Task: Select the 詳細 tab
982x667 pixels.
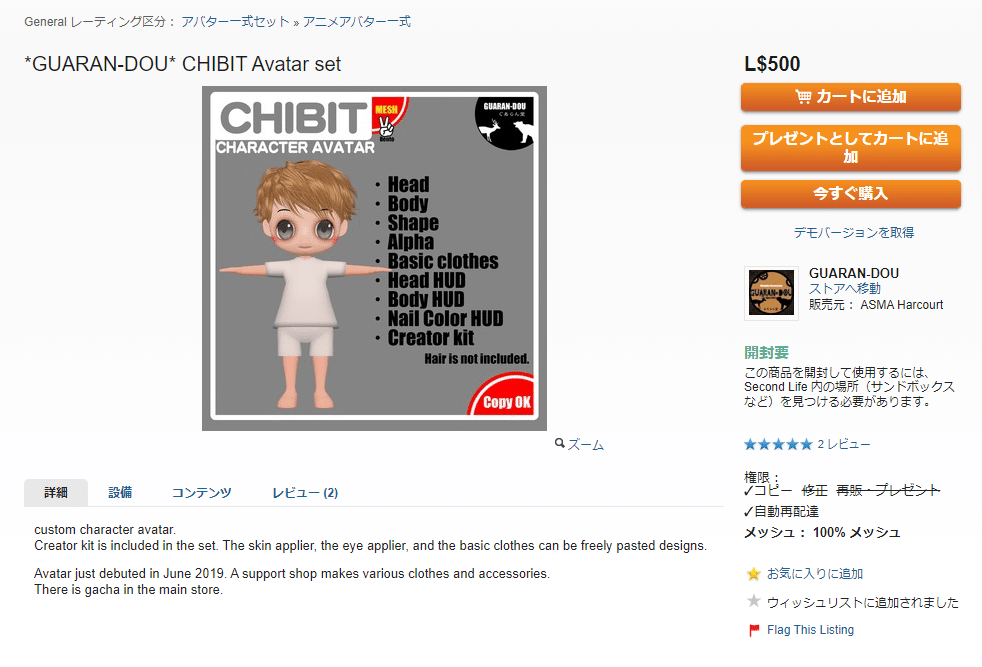Action: tap(56, 493)
